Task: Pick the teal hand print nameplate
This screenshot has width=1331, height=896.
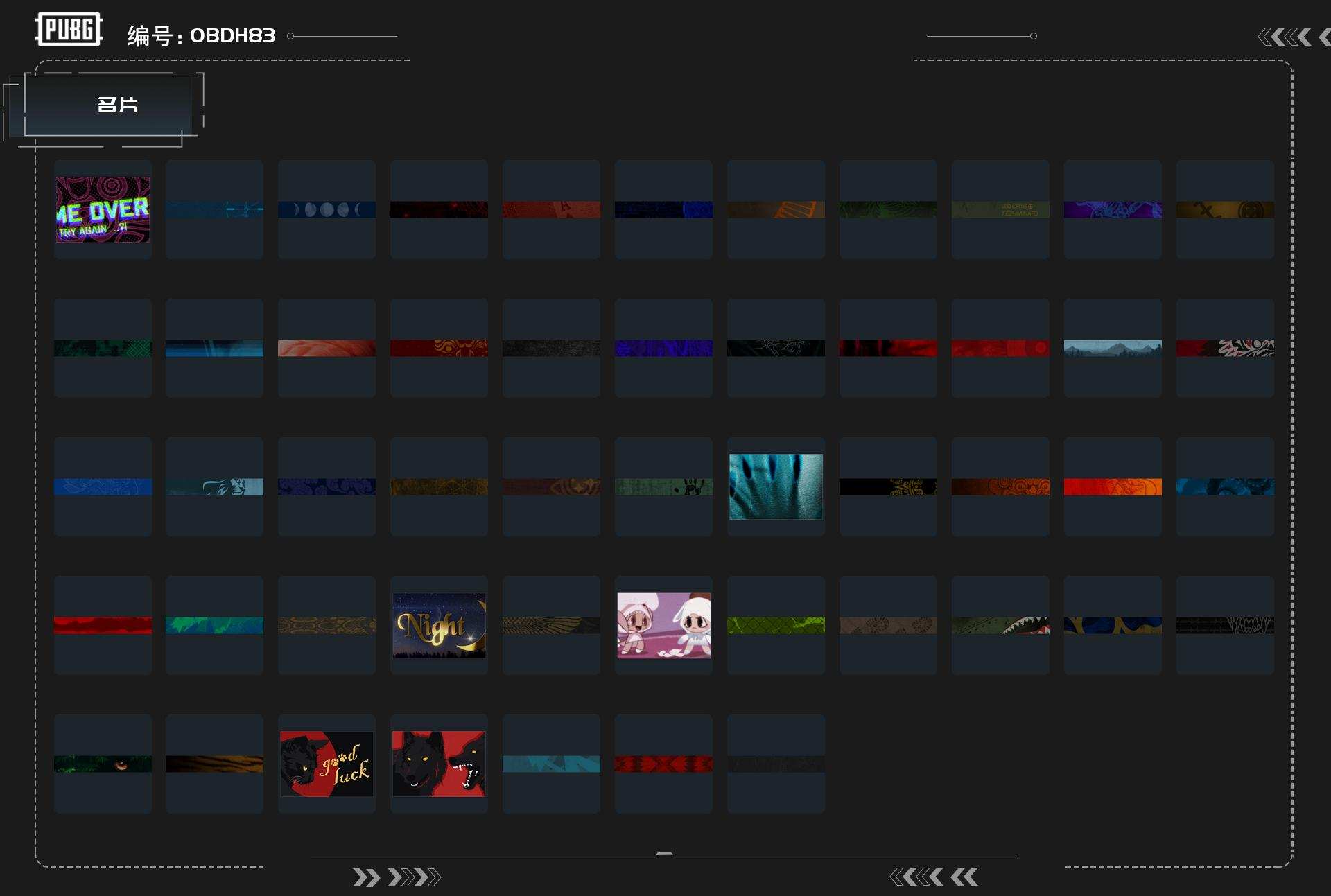Action: [776, 486]
